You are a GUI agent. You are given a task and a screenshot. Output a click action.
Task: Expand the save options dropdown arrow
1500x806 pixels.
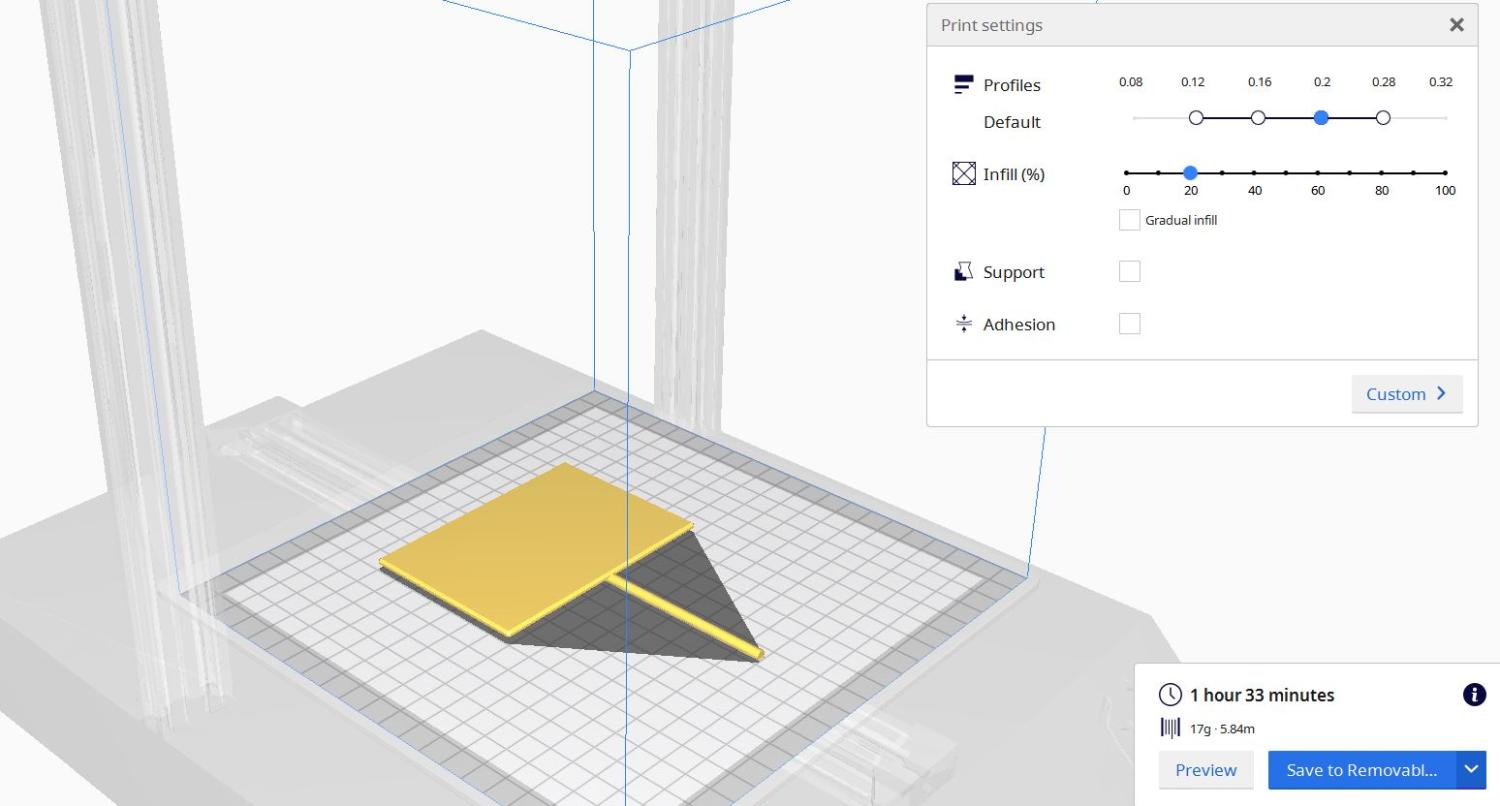(1471, 770)
